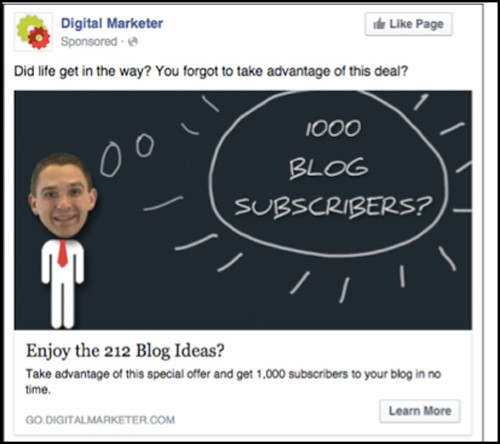
Task: Open the headline Enjoy the 212 Blog Ideas?
Action: click(125, 351)
